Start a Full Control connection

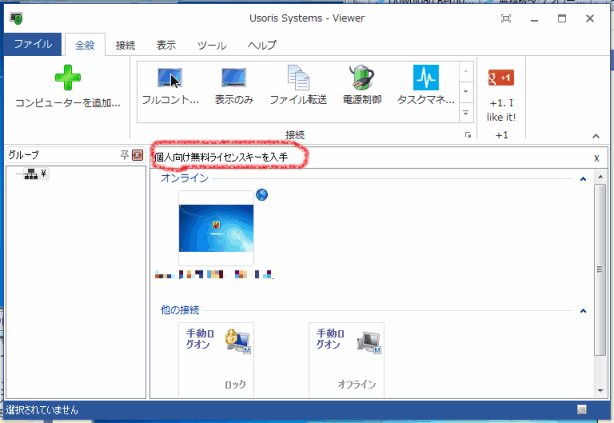pyautogui.click(x=170, y=86)
